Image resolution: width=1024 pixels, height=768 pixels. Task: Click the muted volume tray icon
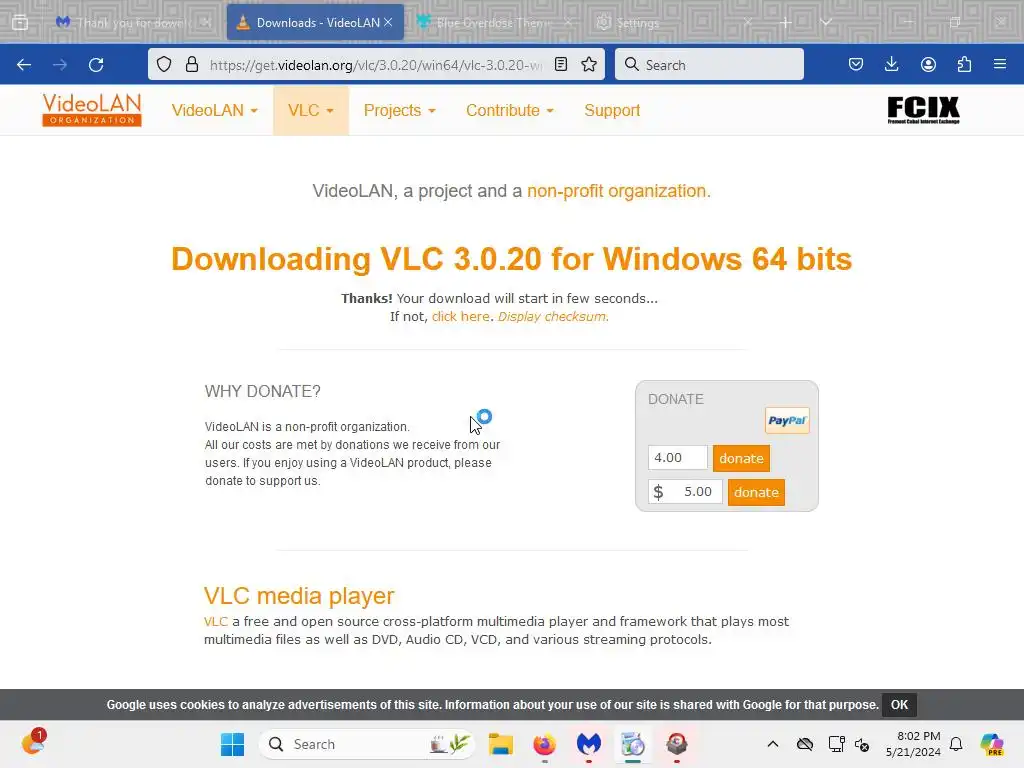click(862, 744)
